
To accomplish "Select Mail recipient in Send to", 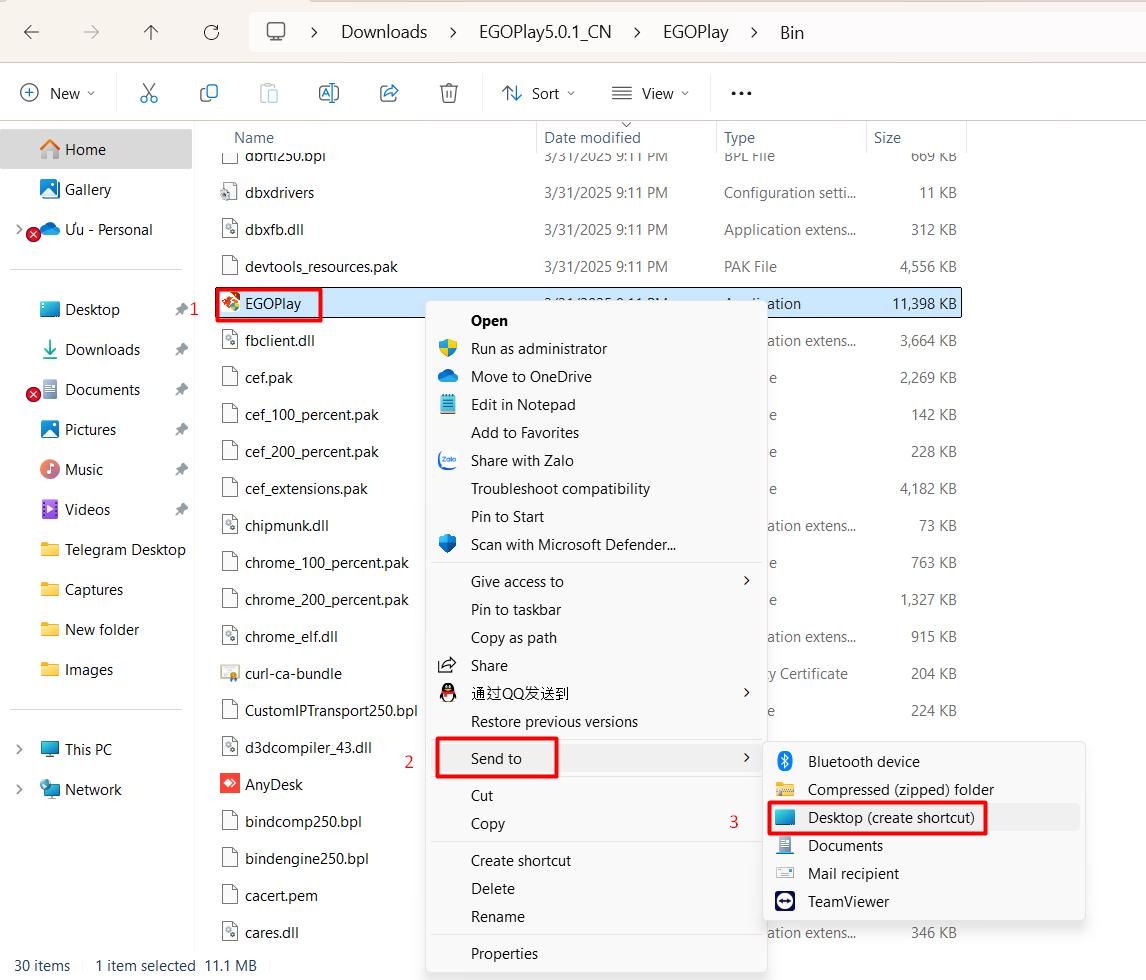I will pos(924,873).
